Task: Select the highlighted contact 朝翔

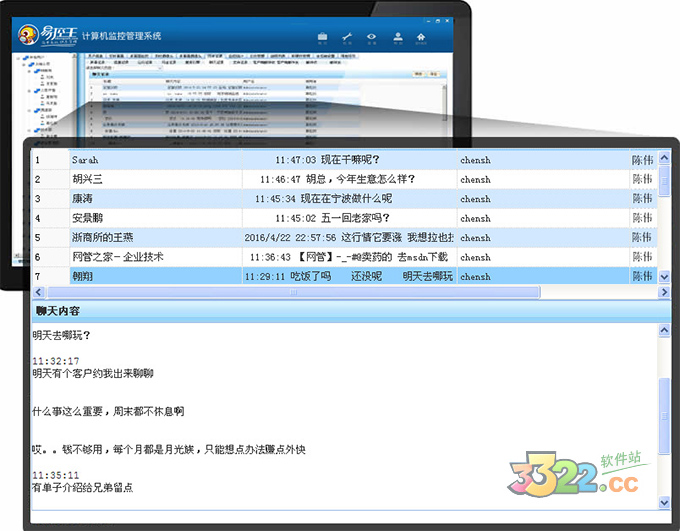Action: [82, 276]
